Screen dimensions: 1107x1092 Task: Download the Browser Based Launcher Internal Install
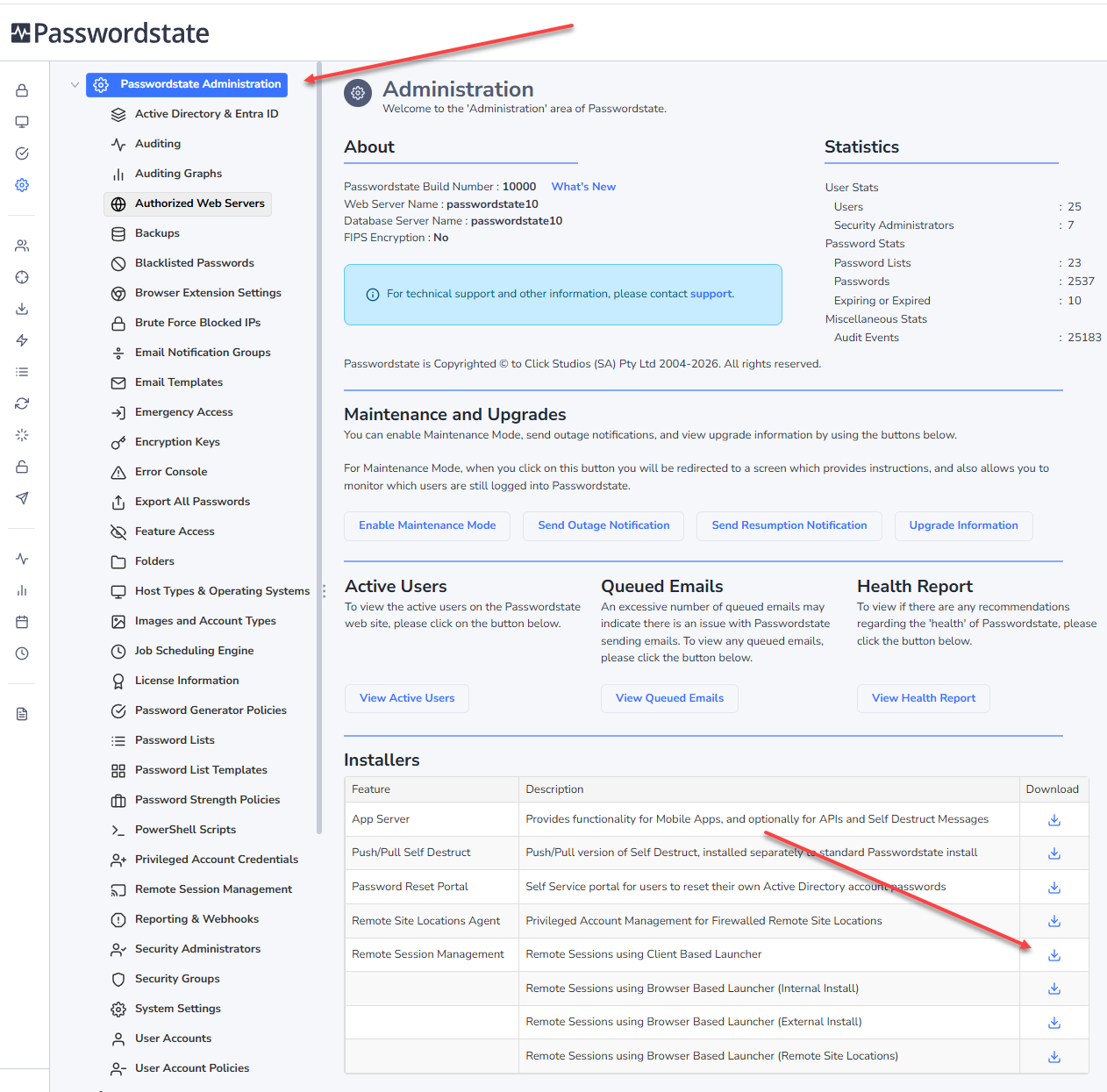click(x=1054, y=989)
